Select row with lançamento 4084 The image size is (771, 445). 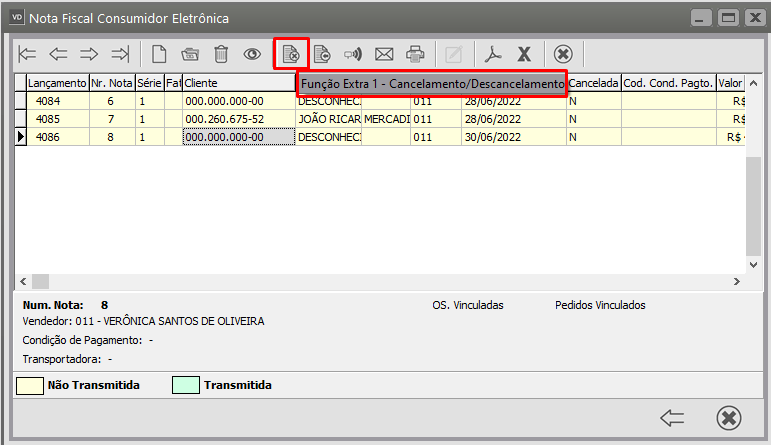click(x=57, y=101)
